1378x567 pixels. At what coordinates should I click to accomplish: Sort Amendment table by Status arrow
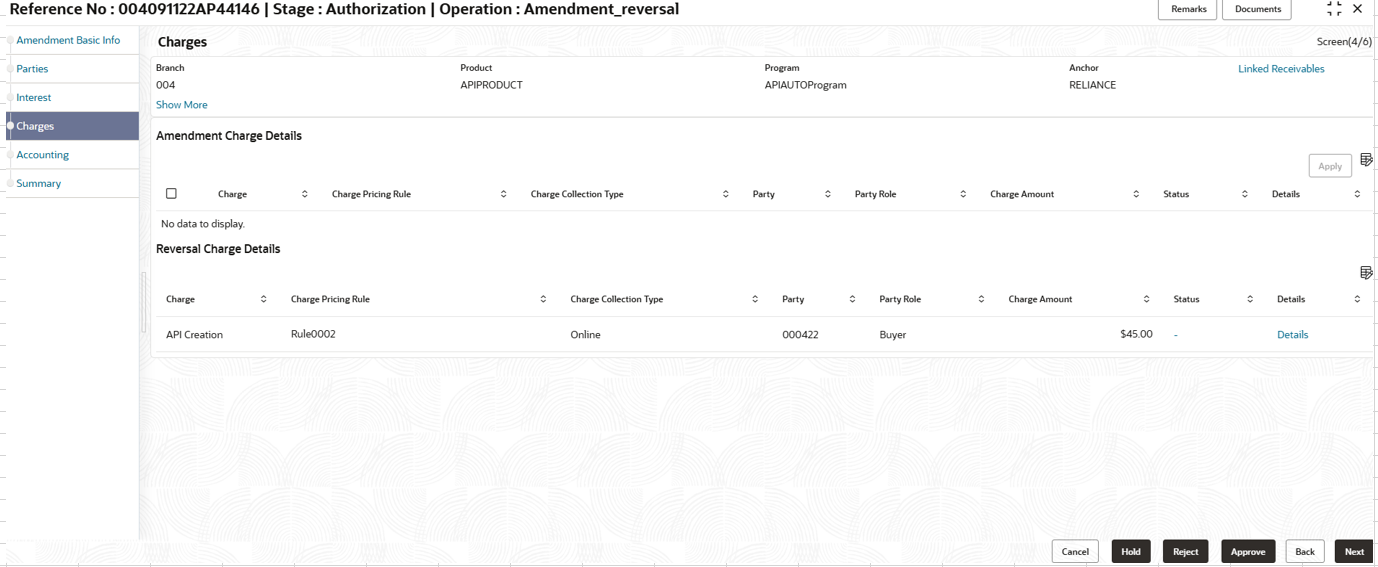1245,194
